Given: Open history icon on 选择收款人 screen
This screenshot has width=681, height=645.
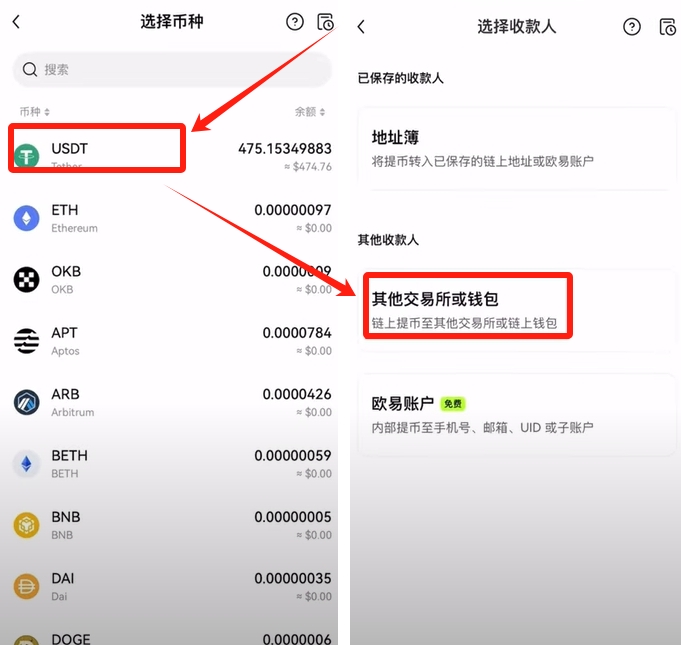Looking at the screenshot, I should point(668,27).
